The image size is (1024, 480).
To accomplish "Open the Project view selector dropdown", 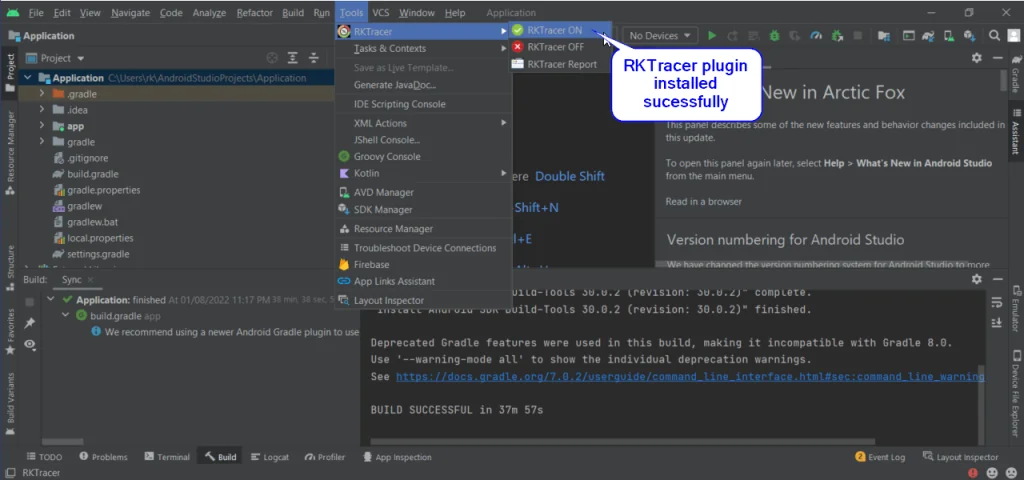I will pyautogui.click(x=55, y=58).
